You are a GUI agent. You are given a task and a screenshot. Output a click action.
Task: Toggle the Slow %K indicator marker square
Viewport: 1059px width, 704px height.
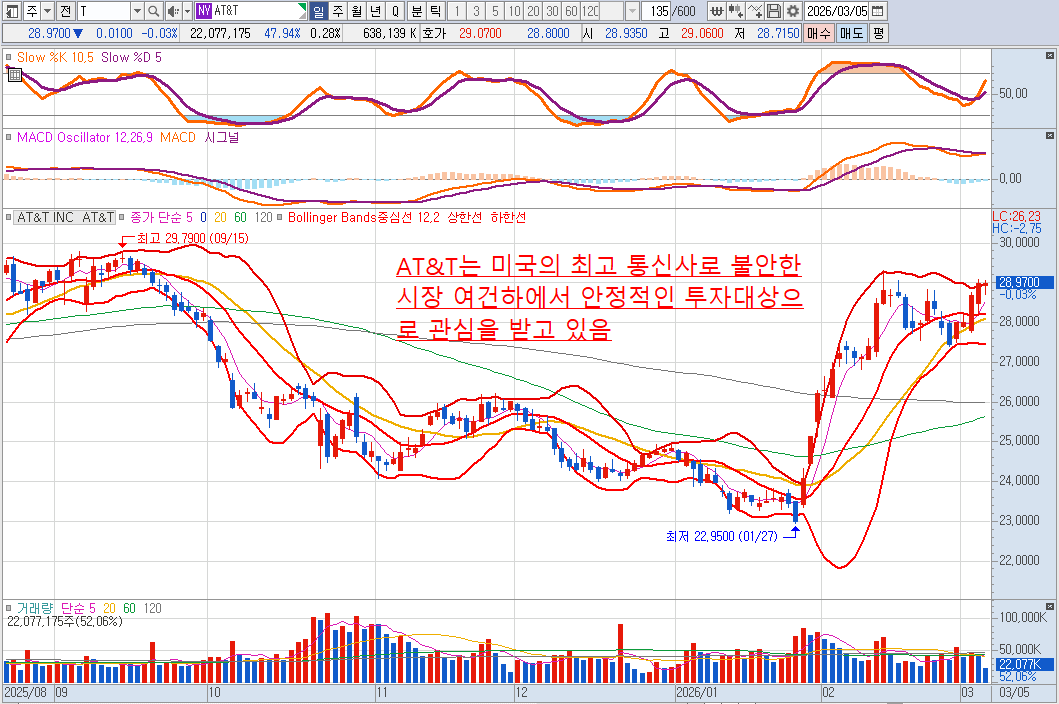(x=9, y=58)
